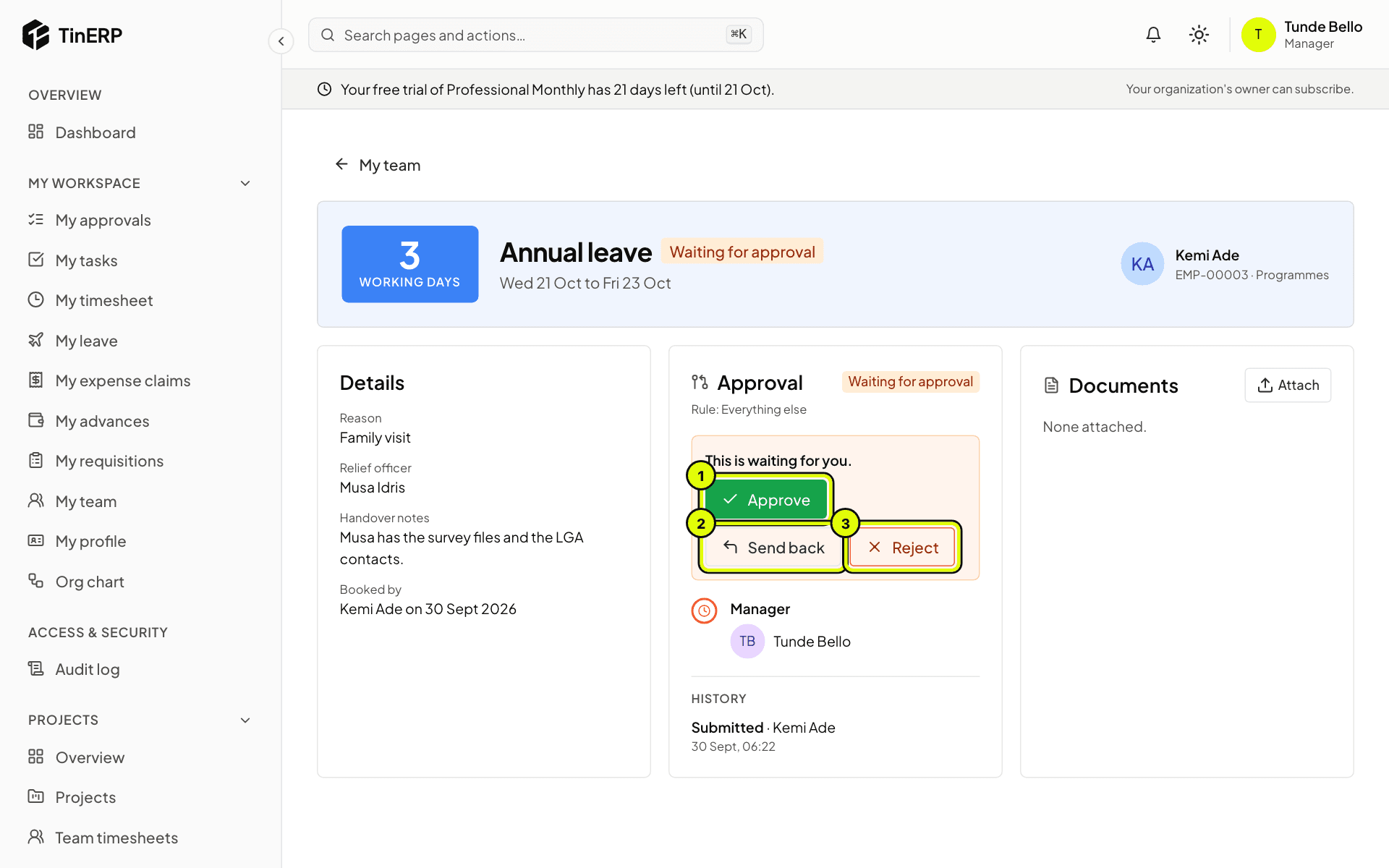The image size is (1389, 868).
Task: Attach a document to the request
Action: (x=1288, y=385)
